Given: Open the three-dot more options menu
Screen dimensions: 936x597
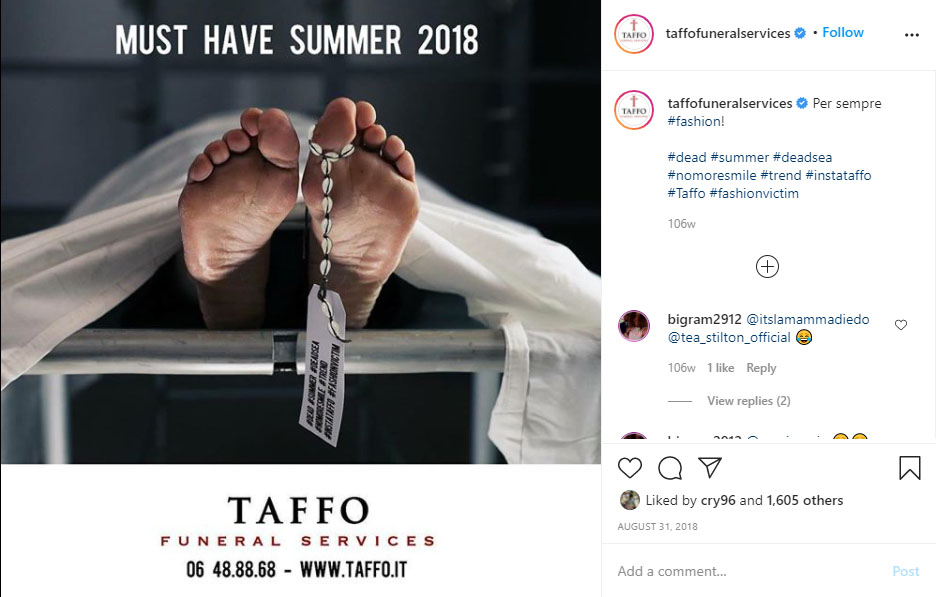Looking at the screenshot, I should click(x=912, y=35).
